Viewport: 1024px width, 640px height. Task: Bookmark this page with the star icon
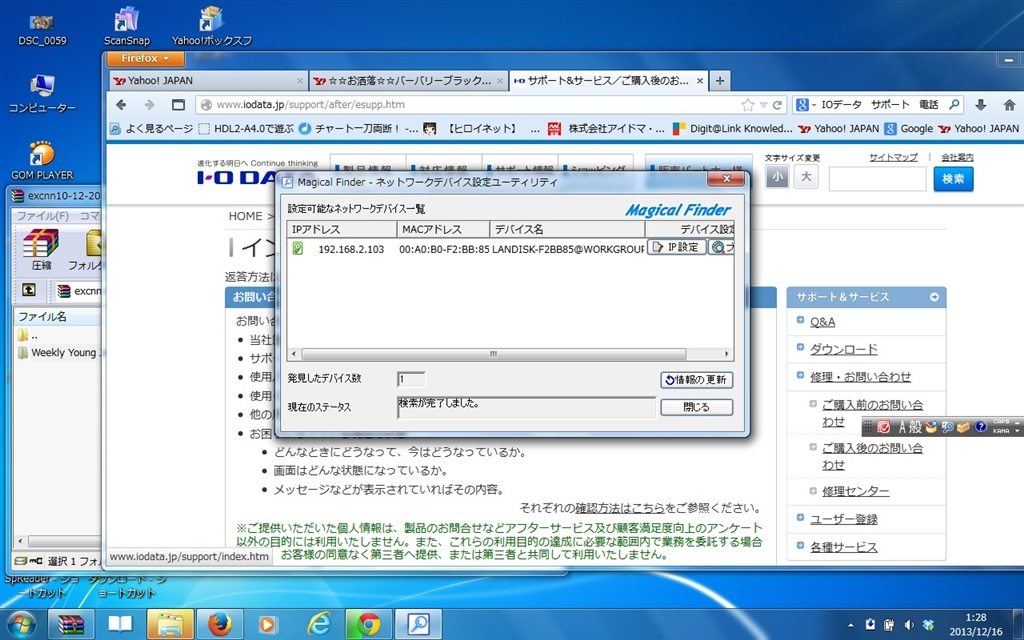pyautogui.click(x=748, y=104)
